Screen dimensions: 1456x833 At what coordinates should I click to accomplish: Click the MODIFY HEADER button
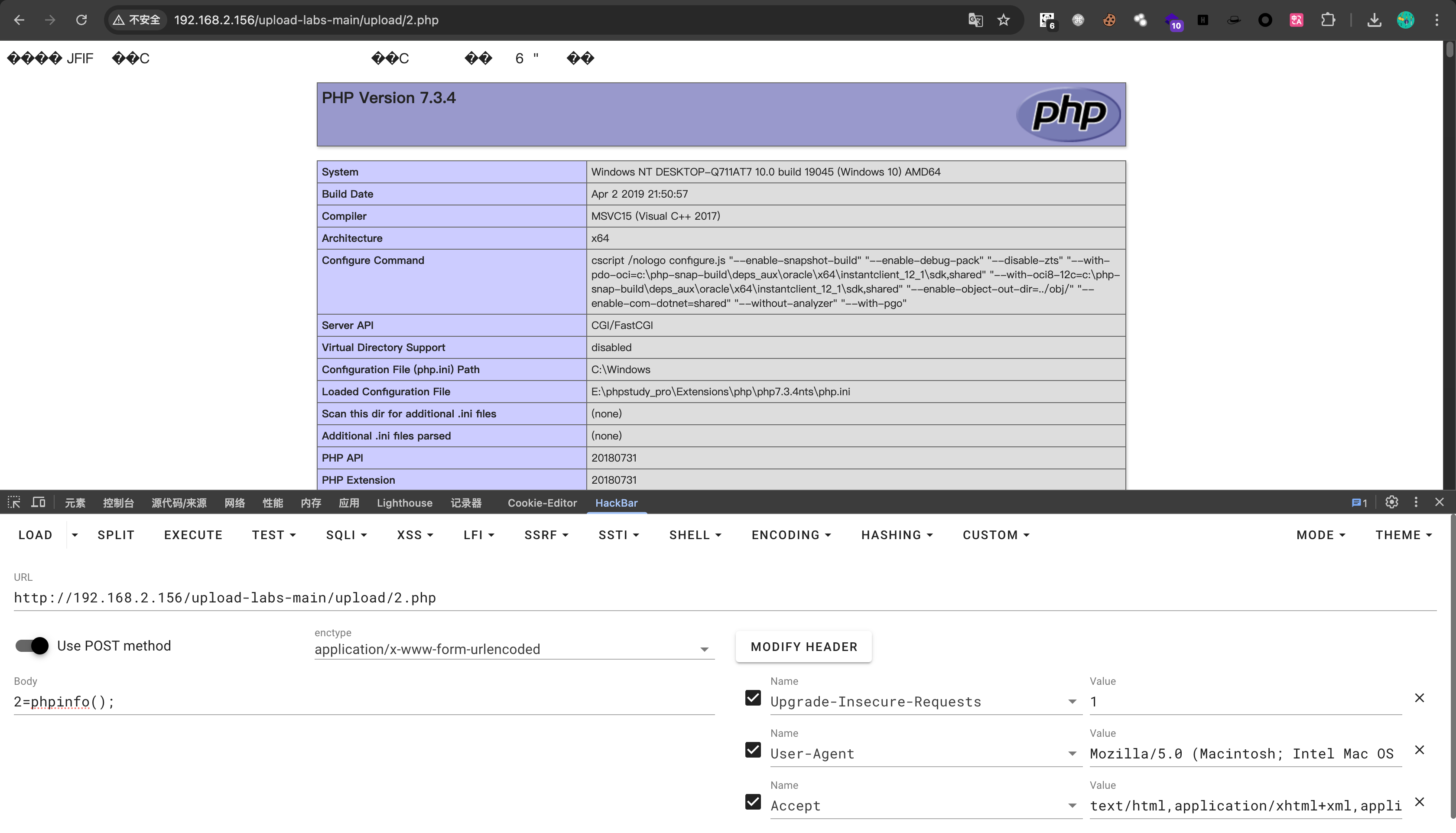(803, 647)
